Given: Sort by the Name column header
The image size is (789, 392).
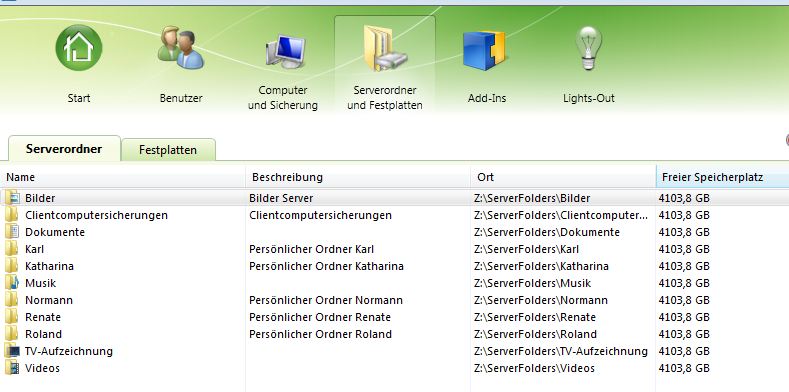Looking at the screenshot, I should [x=123, y=177].
